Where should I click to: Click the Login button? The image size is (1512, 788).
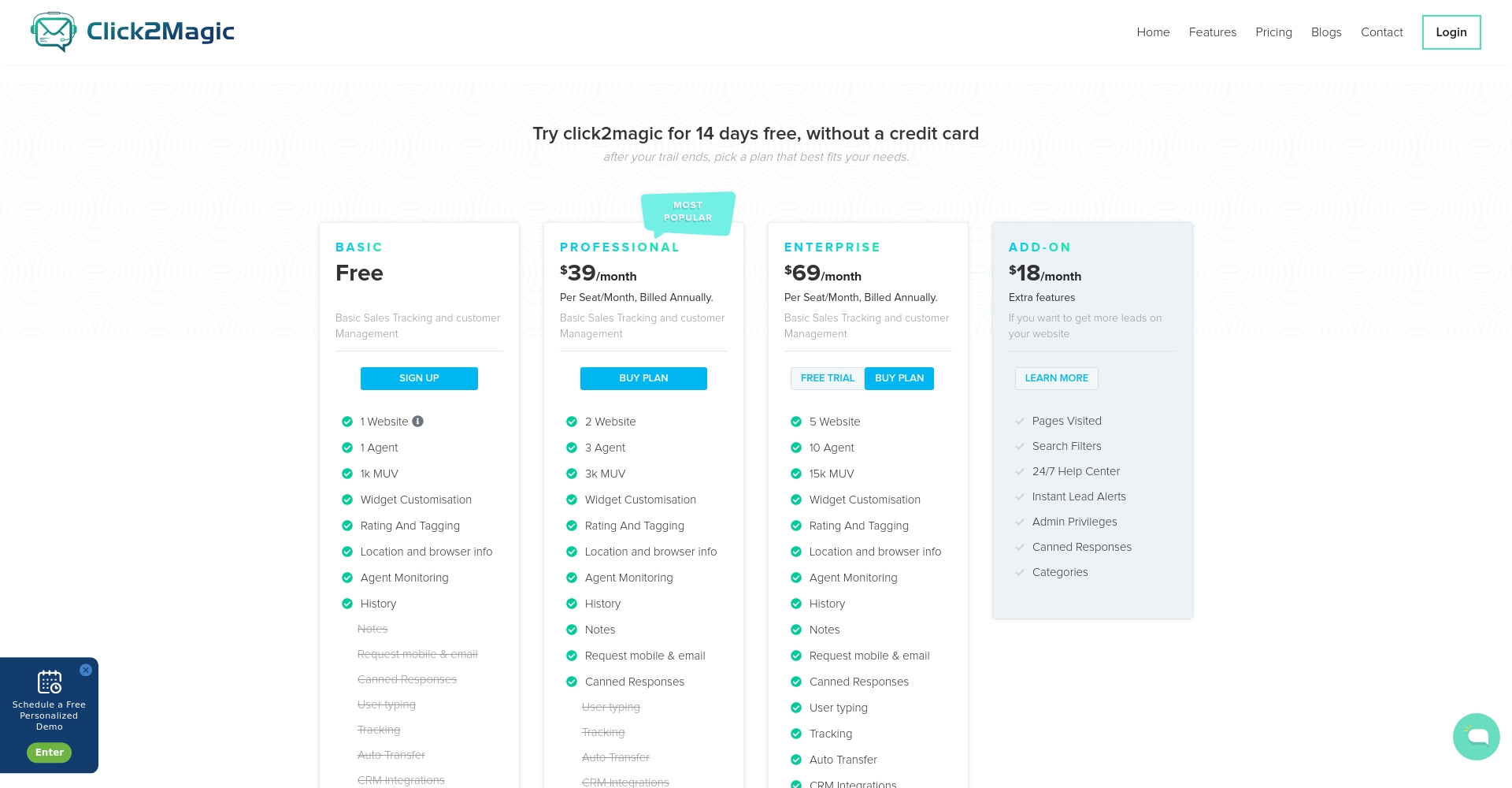[1451, 32]
